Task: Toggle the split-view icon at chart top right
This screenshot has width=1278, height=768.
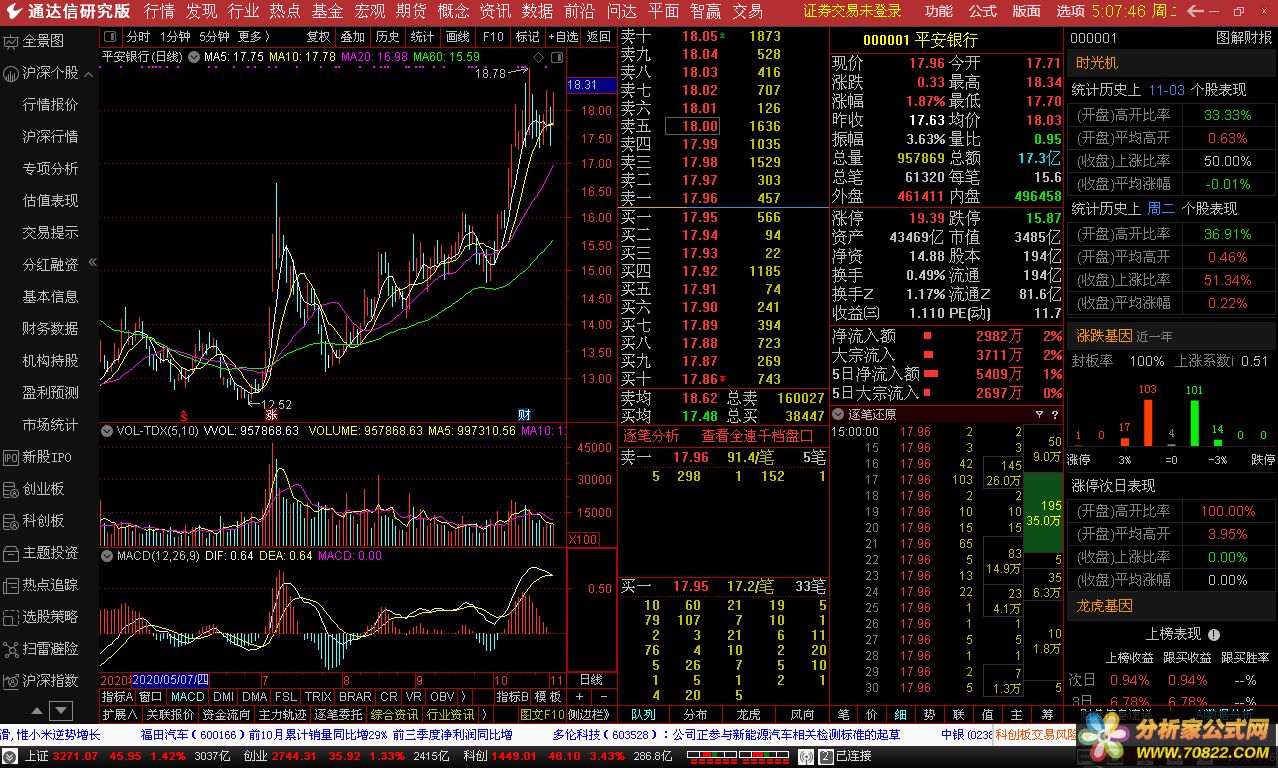Action: pyautogui.click(x=555, y=57)
